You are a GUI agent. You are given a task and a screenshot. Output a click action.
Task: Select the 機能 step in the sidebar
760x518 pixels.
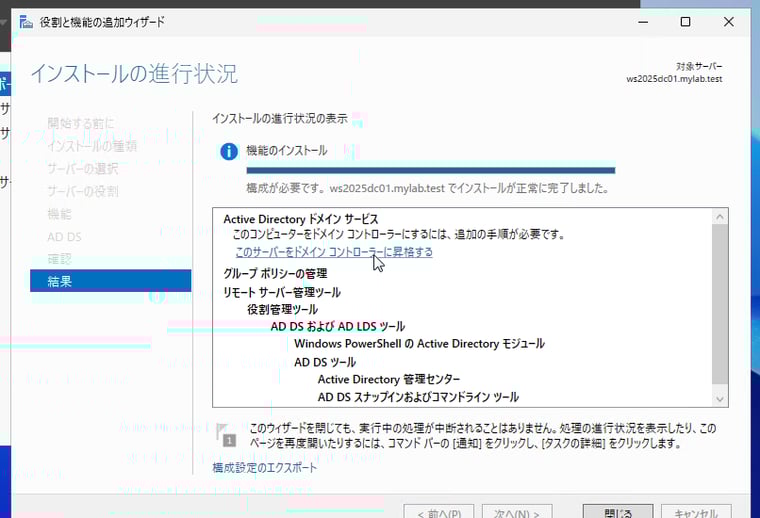60,214
